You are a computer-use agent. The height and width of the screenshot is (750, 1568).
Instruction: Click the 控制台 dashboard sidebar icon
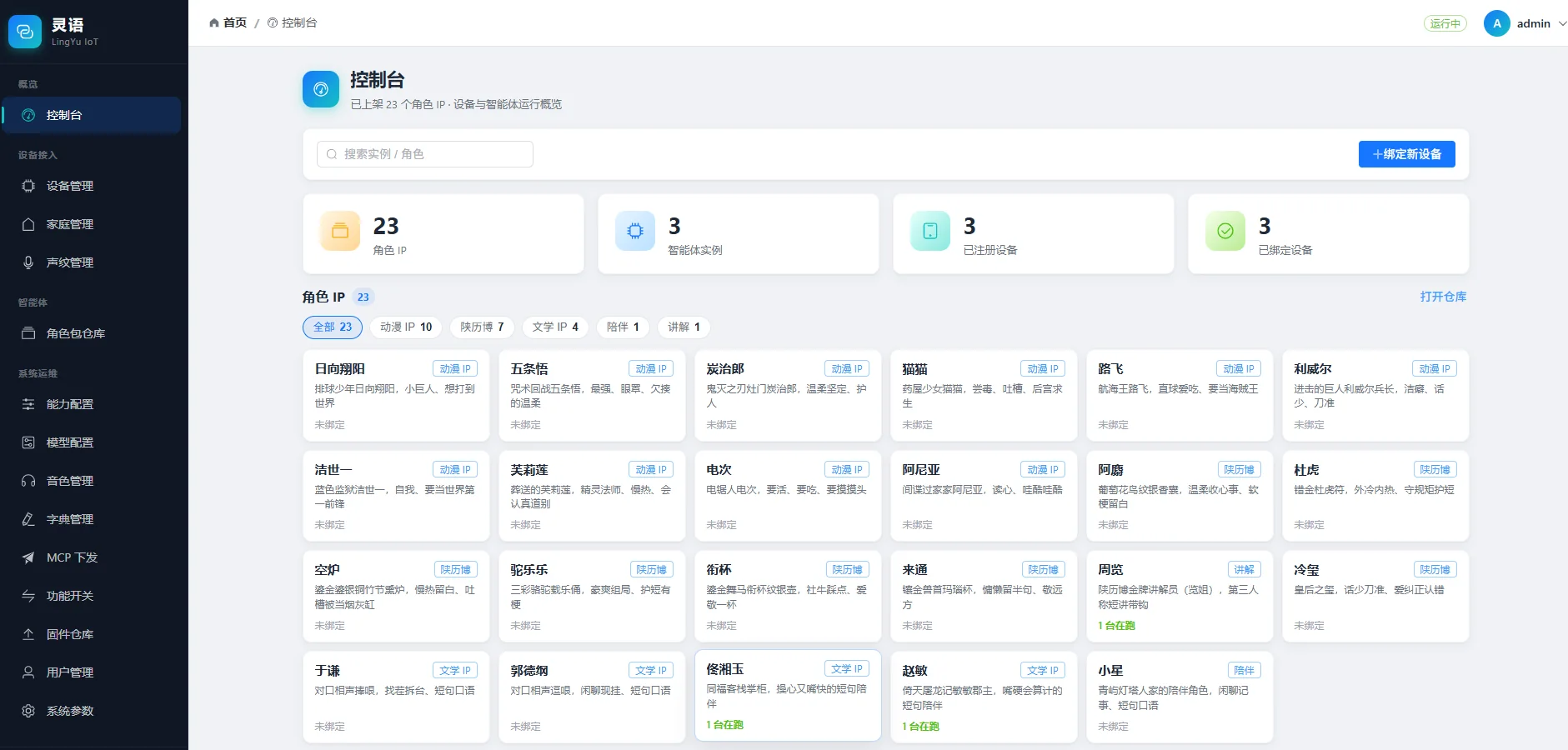pos(28,115)
